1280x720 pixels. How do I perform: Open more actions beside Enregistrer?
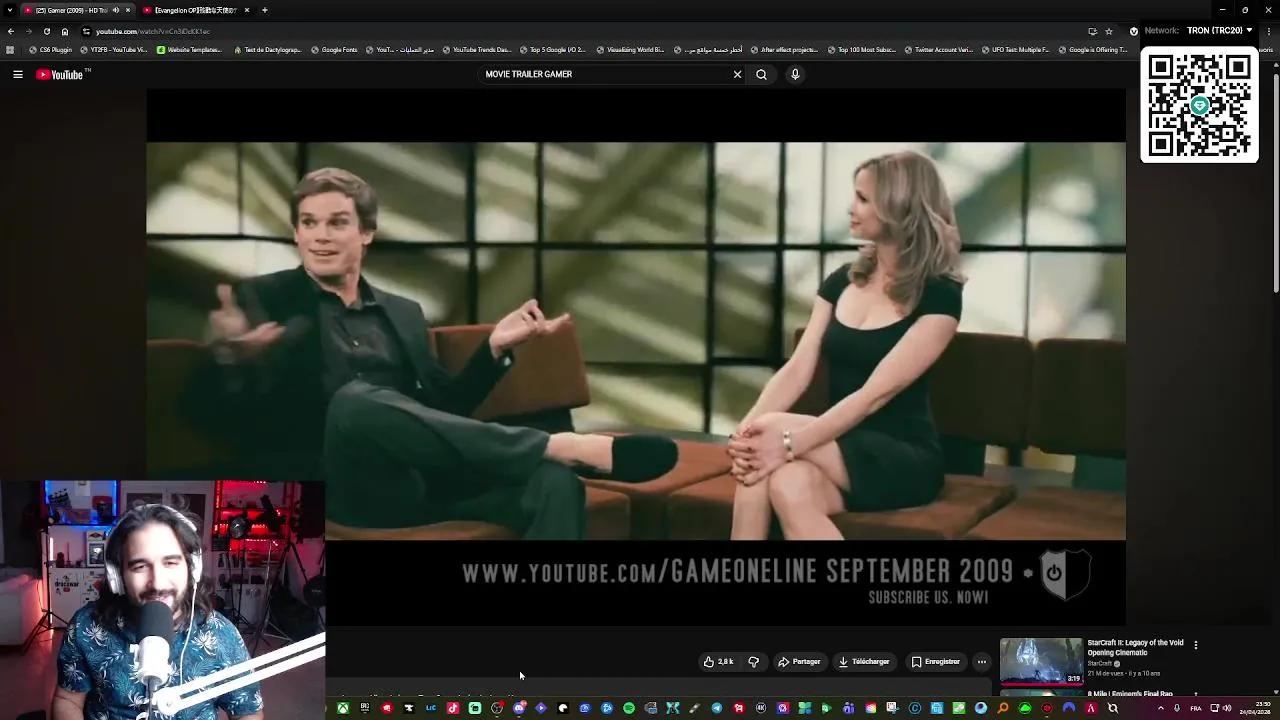(981, 661)
